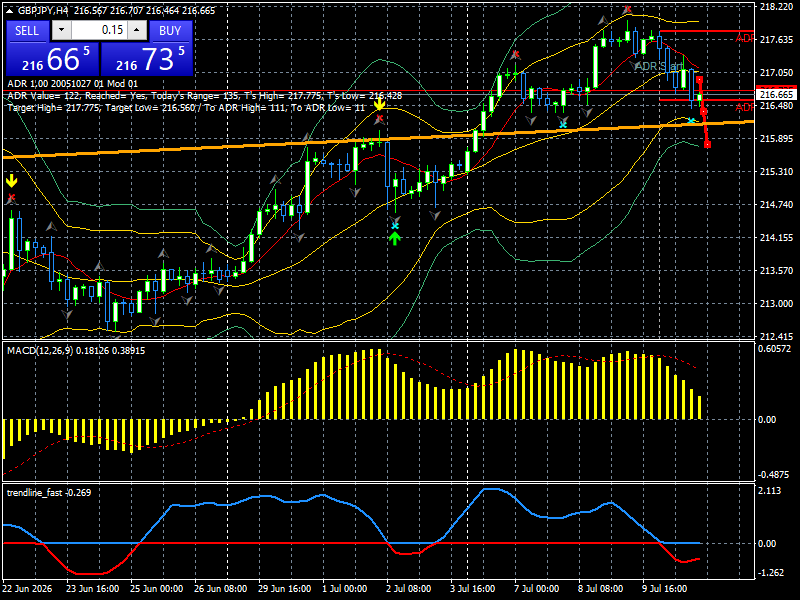Click the MACD scale value -0.4875
Viewport: 800px width, 600px height.
[x=774, y=475]
